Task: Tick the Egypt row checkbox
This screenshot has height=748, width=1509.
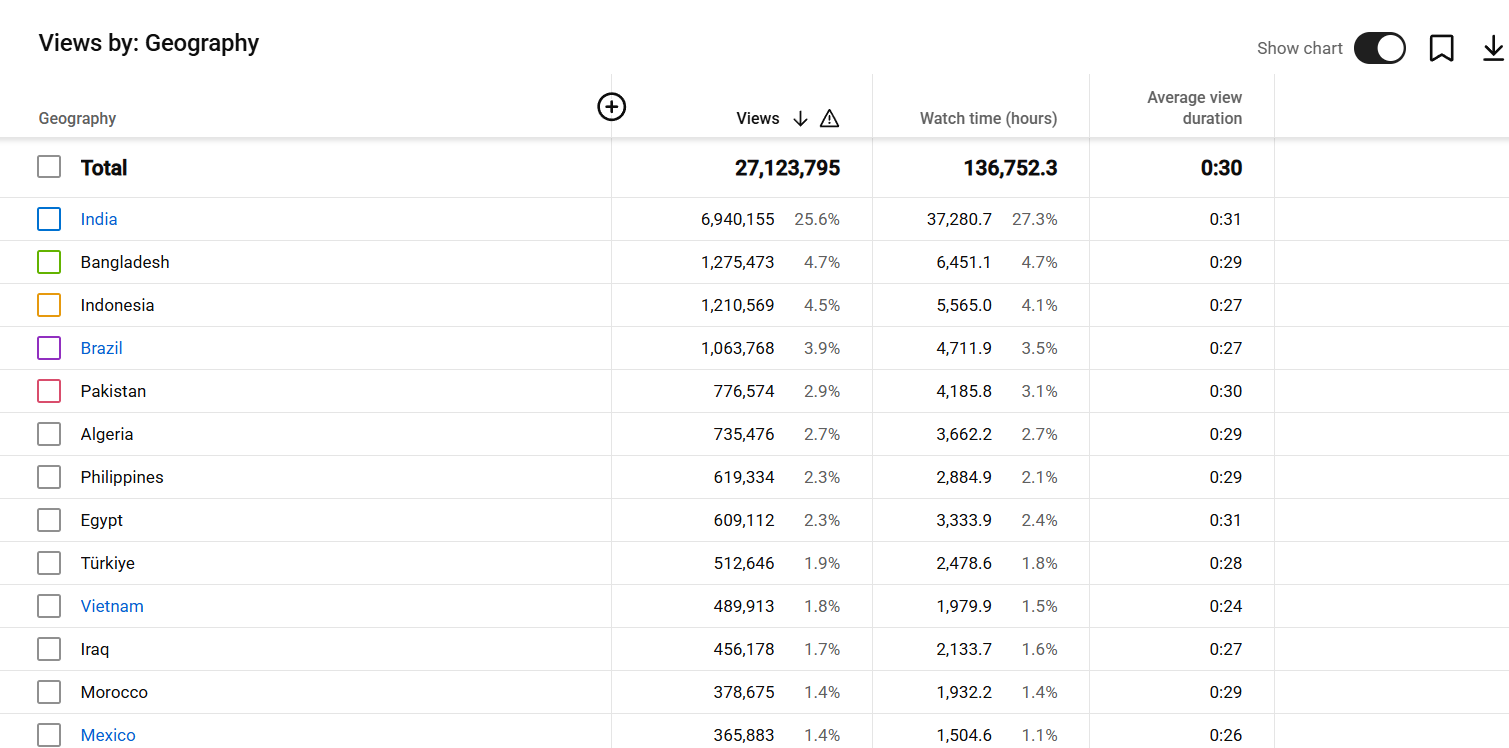Action: pos(49,520)
